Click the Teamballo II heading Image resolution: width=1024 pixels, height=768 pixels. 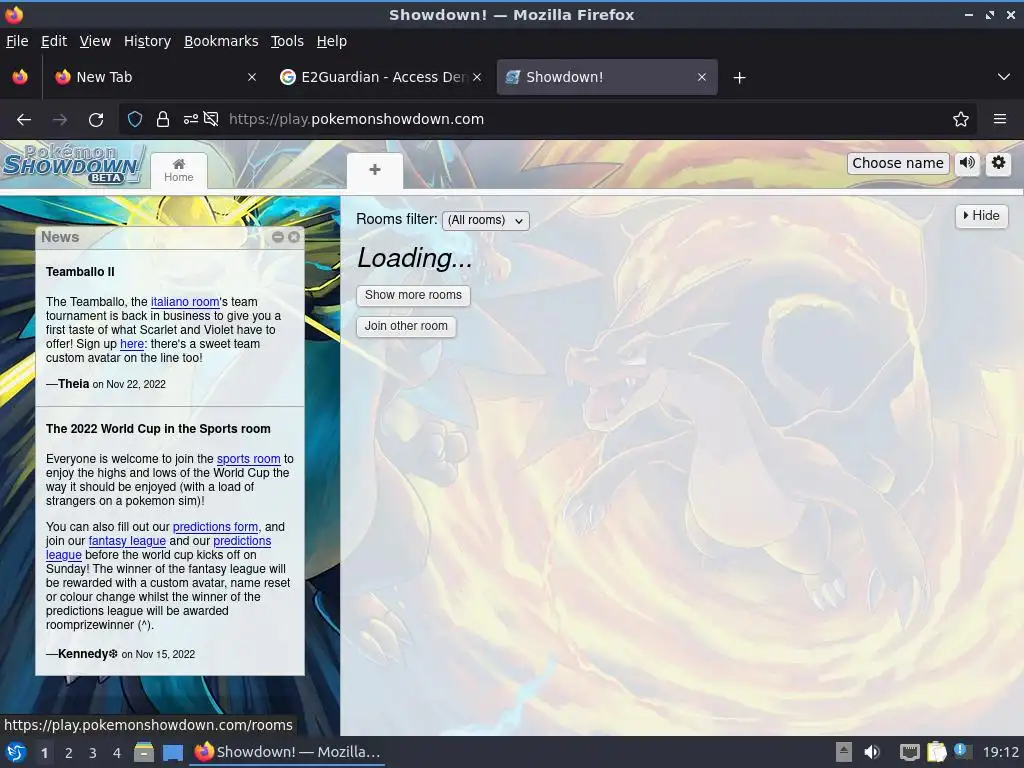(80, 272)
